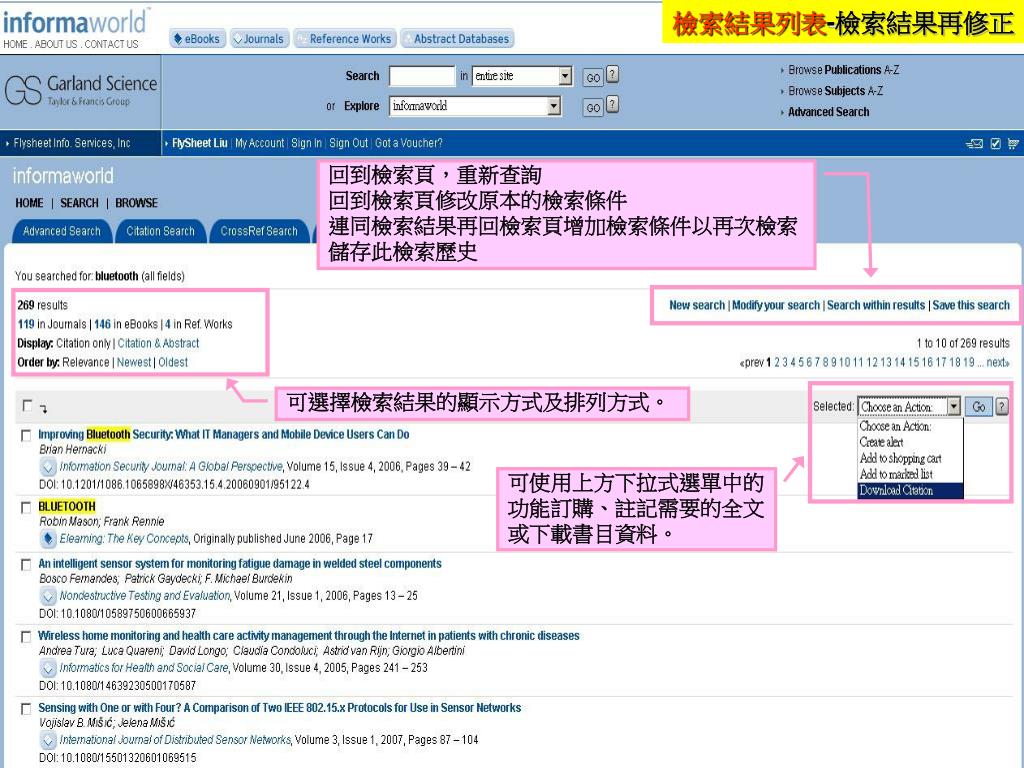Click GO button beside Search field
This screenshot has height=768, width=1024.
593,78
